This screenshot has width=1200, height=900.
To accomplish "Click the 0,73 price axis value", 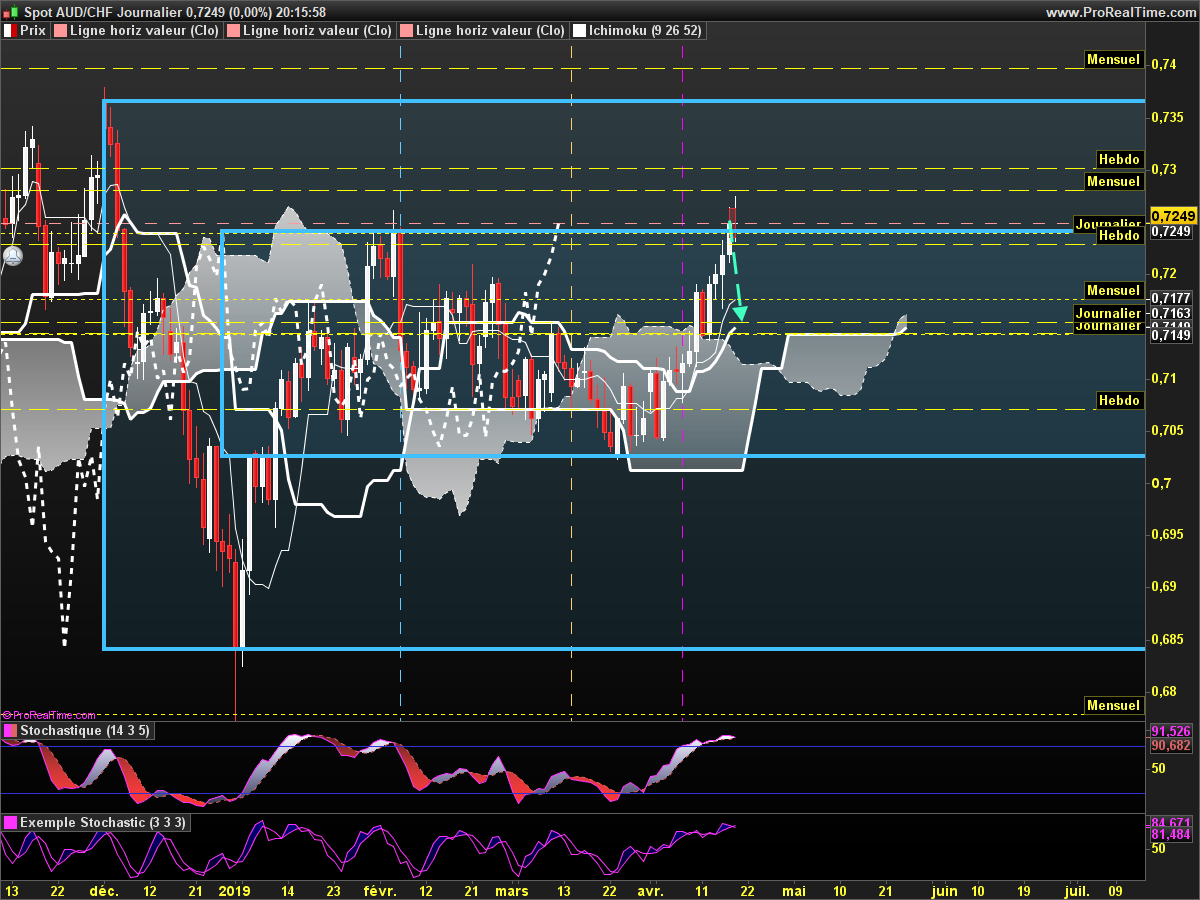I will [x=1163, y=169].
